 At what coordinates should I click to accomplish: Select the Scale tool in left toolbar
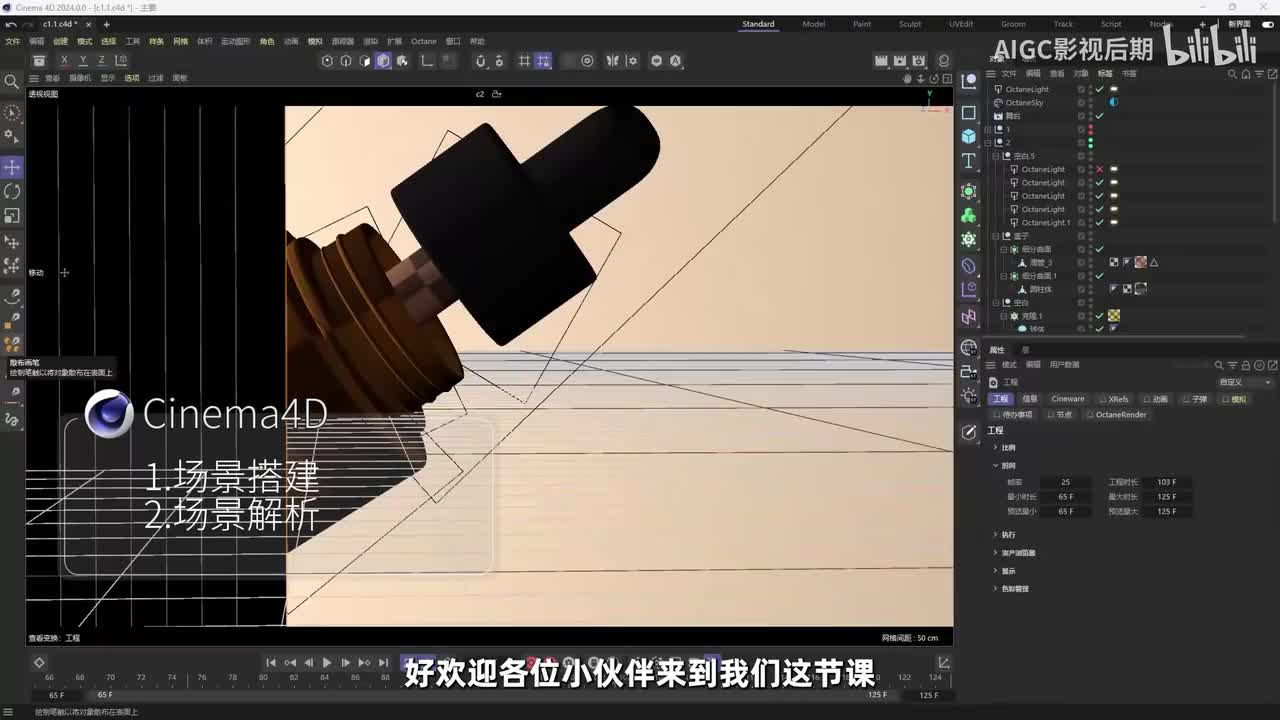12,215
